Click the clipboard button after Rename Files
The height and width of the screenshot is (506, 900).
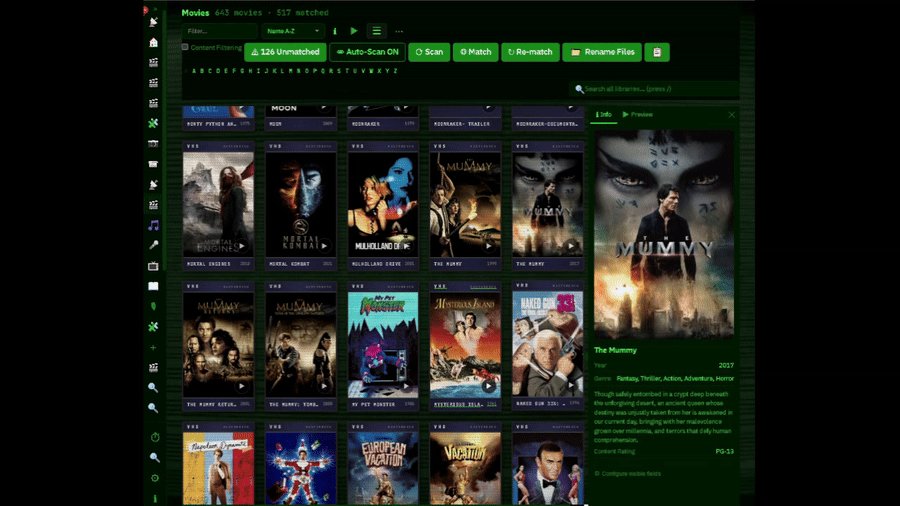(657, 52)
